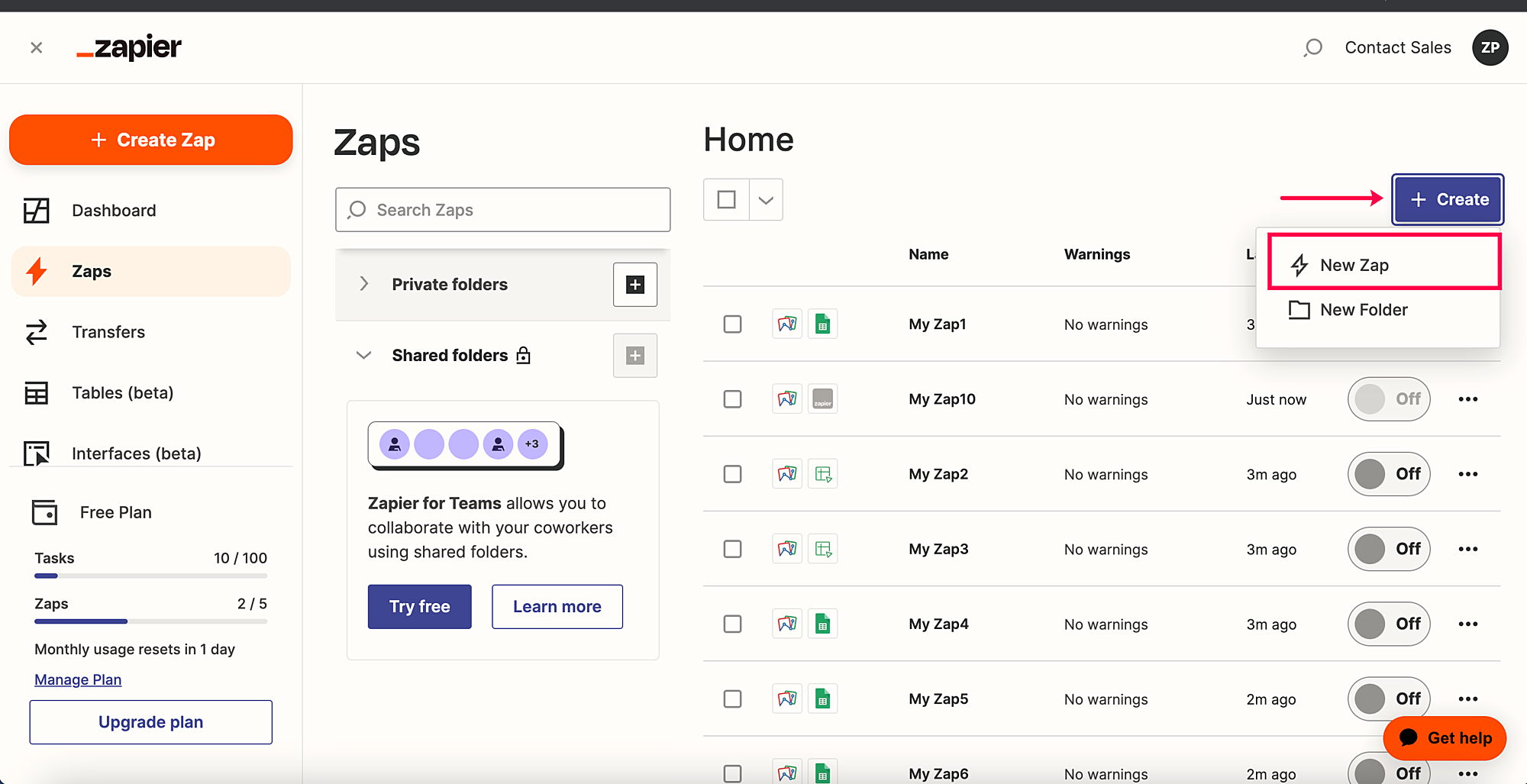The image size is (1527, 784).
Task: Expand the Private folders section
Action: pyautogui.click(x=364, y=284)
